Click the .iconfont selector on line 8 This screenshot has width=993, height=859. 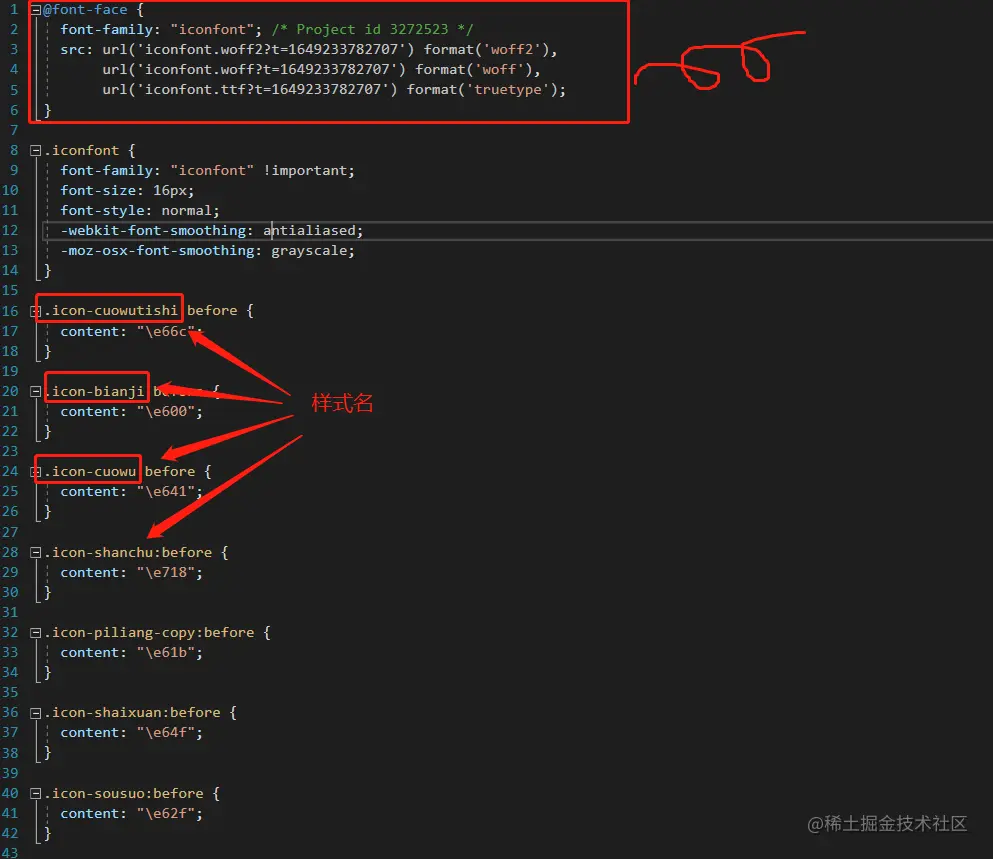82,151
